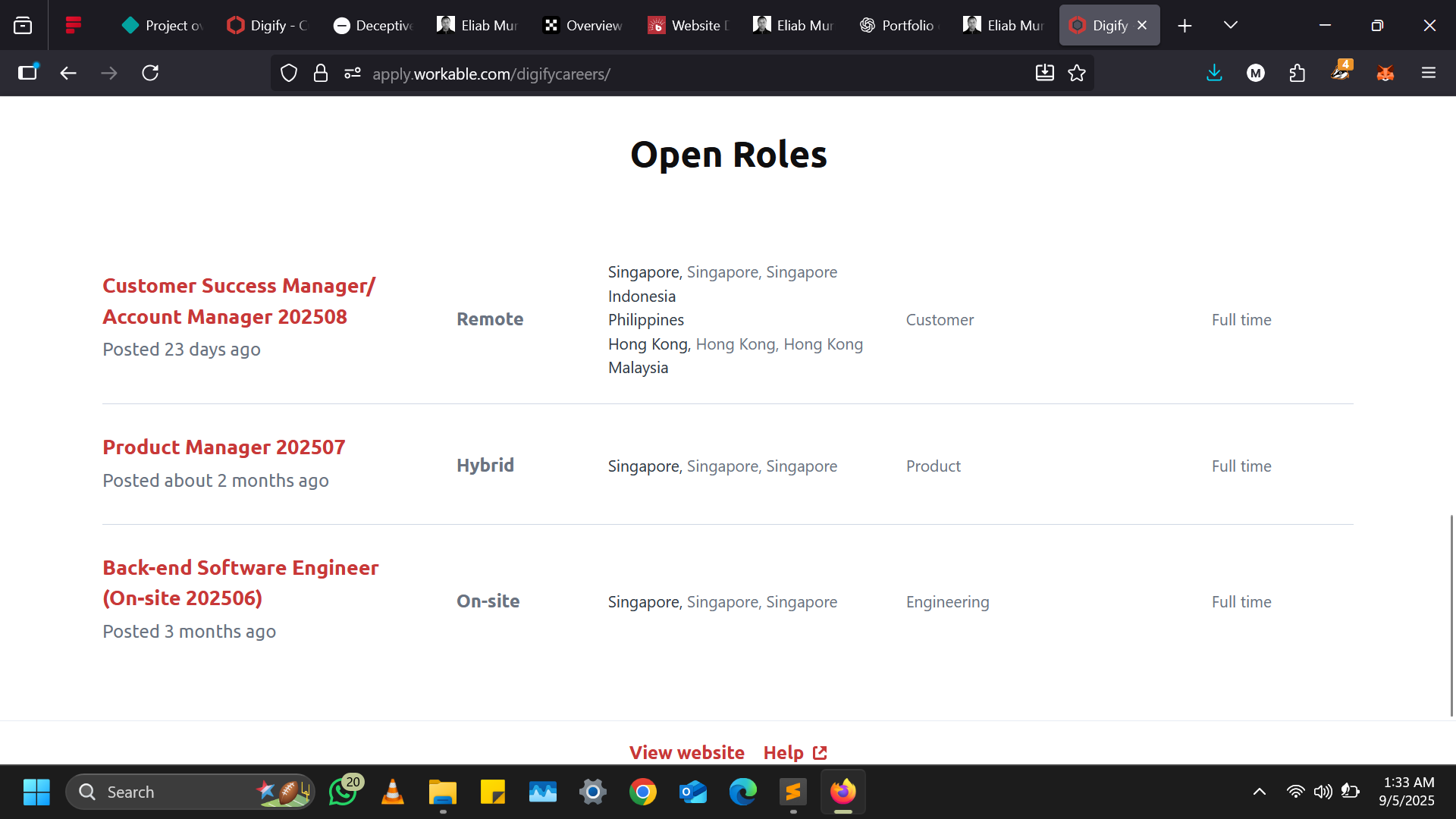Open the Windows Start menu
1456x819 pixels.
36,792
